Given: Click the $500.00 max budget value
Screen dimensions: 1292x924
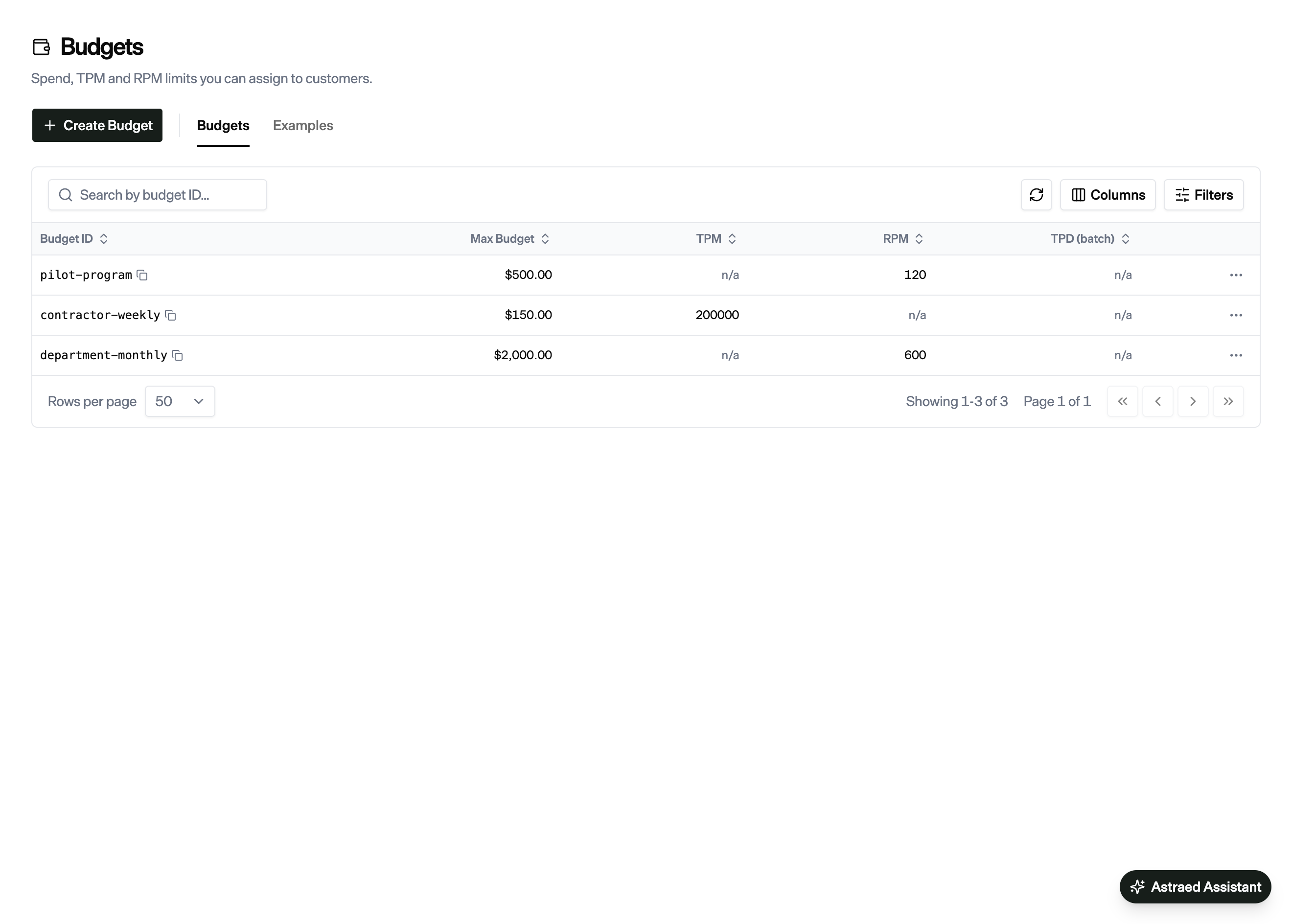Looking at the screenshot, I should (x=528, y=275).
